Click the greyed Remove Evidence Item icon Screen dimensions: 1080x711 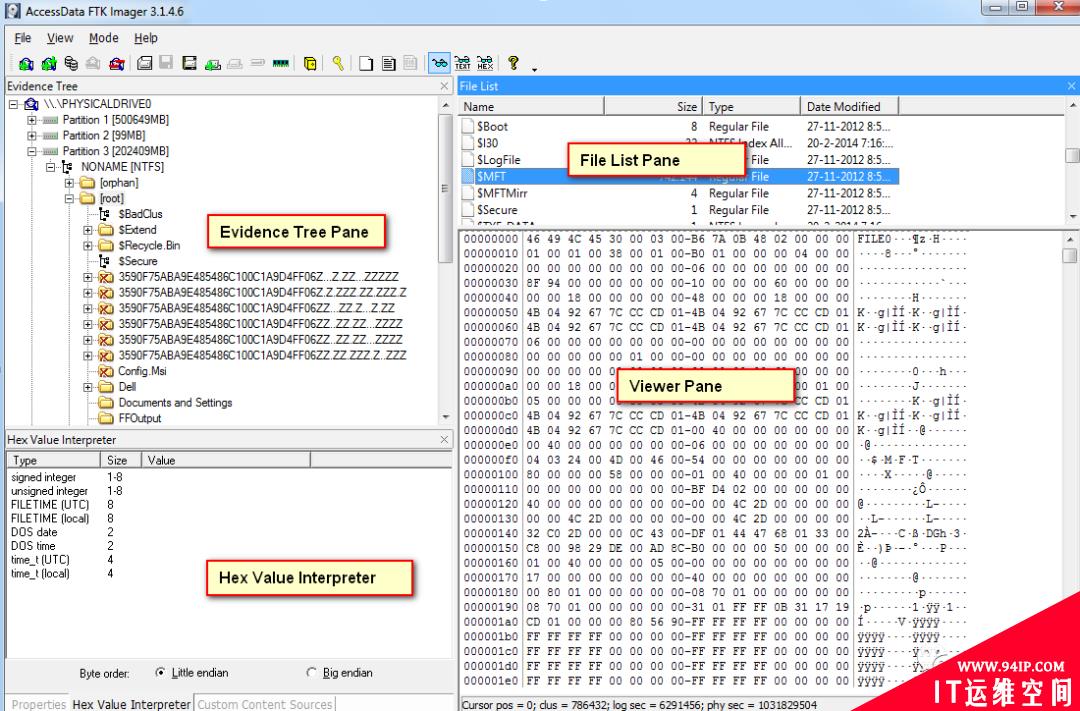(93, 63)
